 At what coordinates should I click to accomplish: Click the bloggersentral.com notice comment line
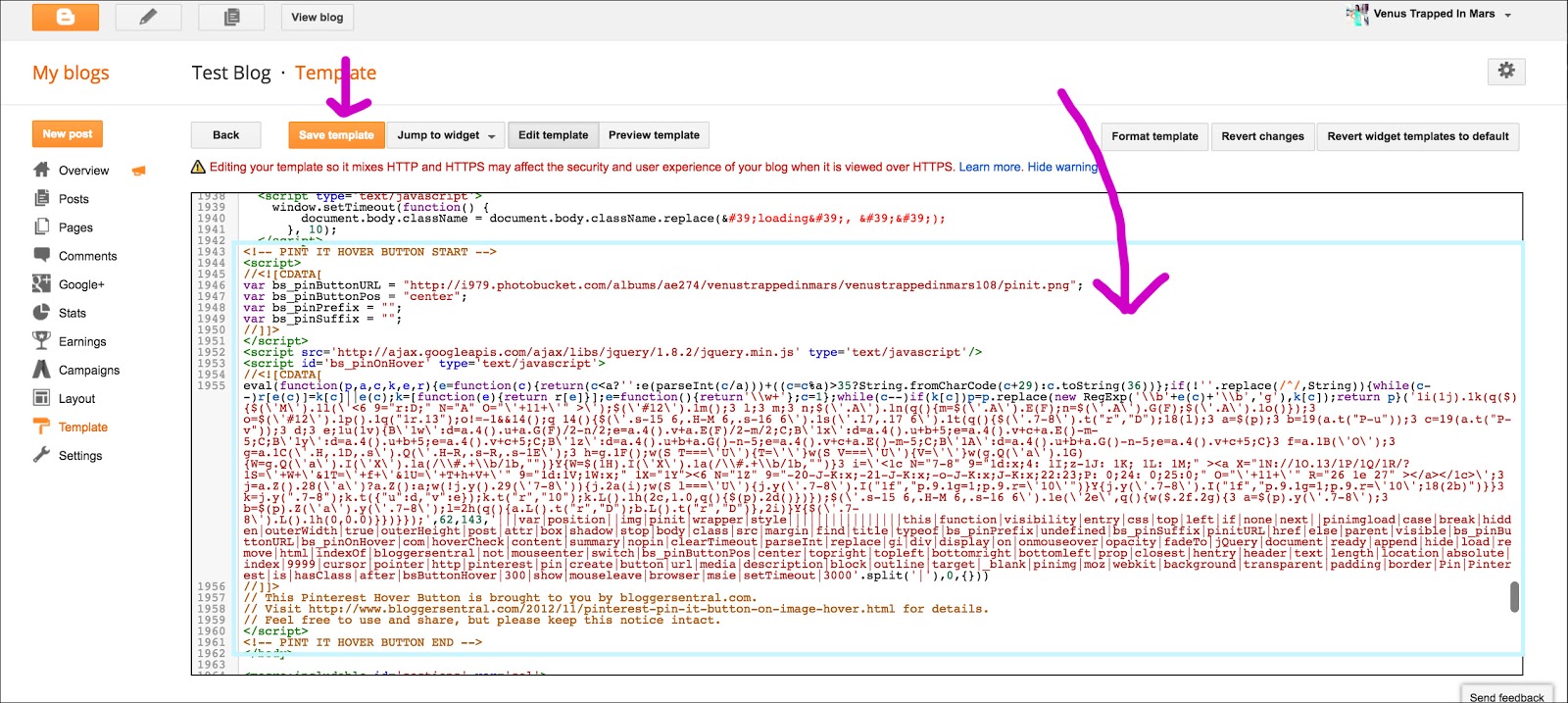(500, 597)
